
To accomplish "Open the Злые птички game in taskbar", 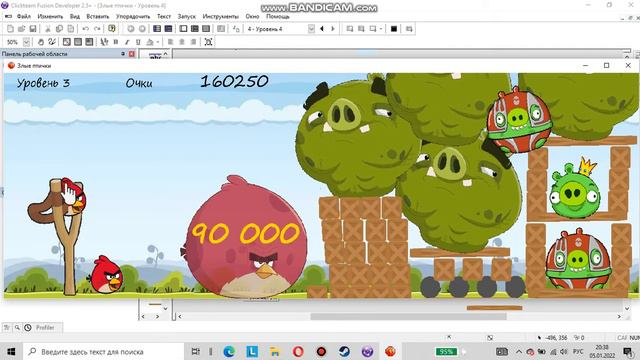I will [x=390, y=351].
